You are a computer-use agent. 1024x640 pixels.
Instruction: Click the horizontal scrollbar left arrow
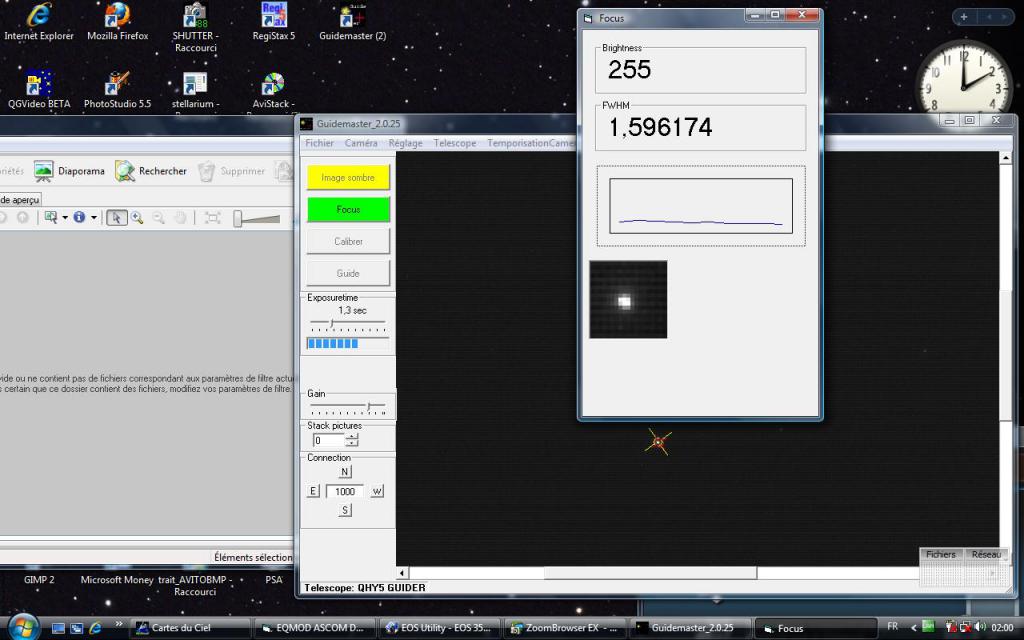point(402,573)
